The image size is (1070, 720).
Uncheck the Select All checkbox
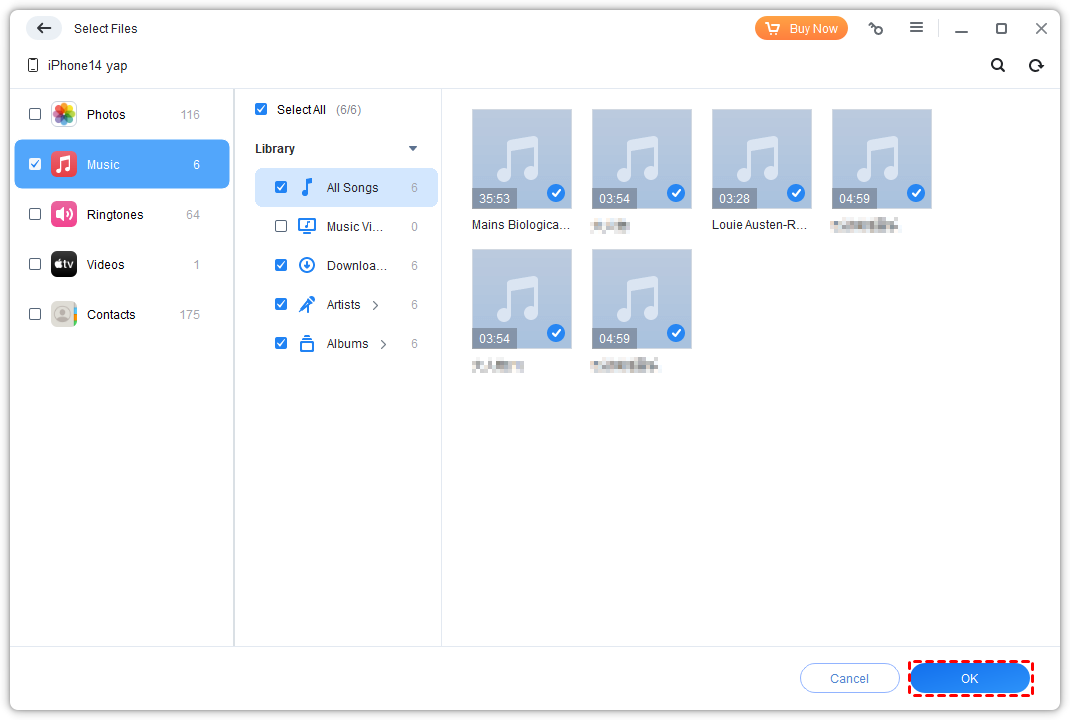click(261, 109)
